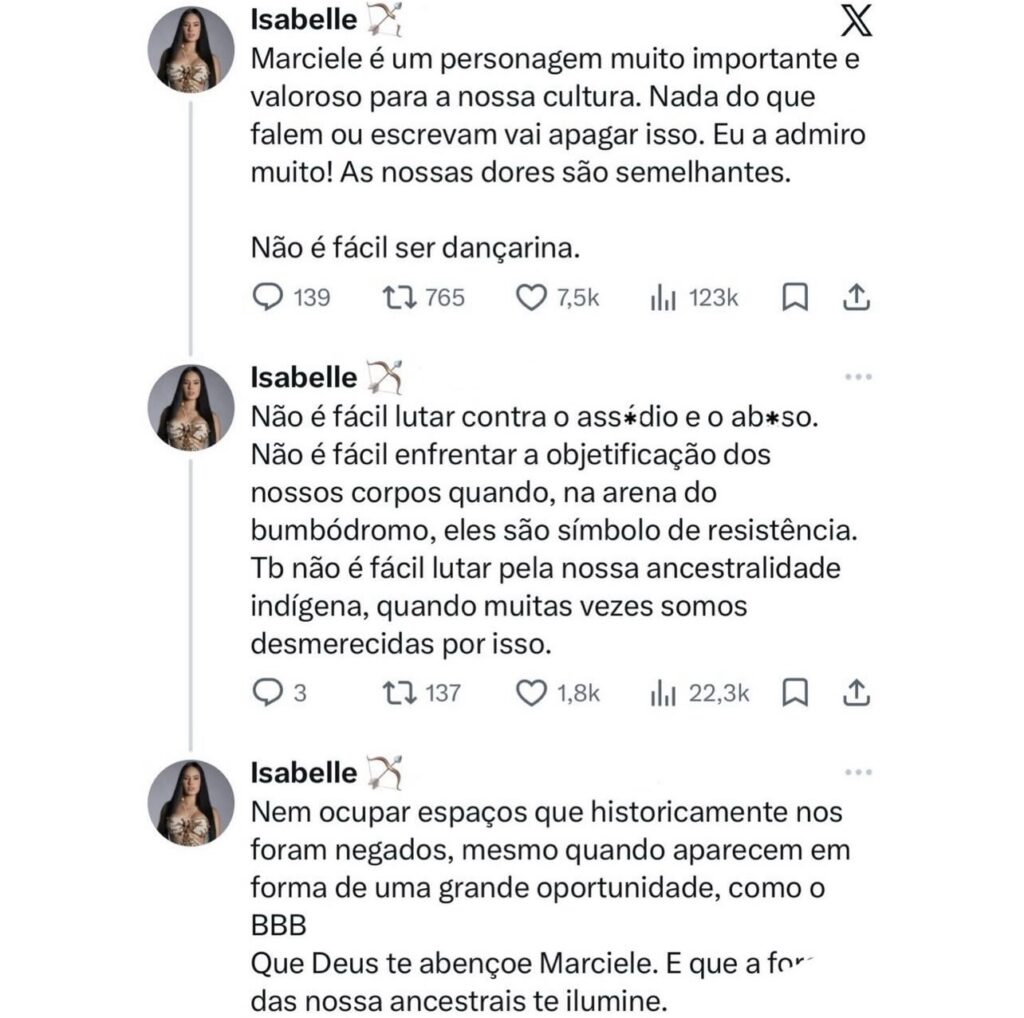Bookmark the first tweet about Marciele
The height and width of the screenshot is (1018, 1024).
point(794,297)
